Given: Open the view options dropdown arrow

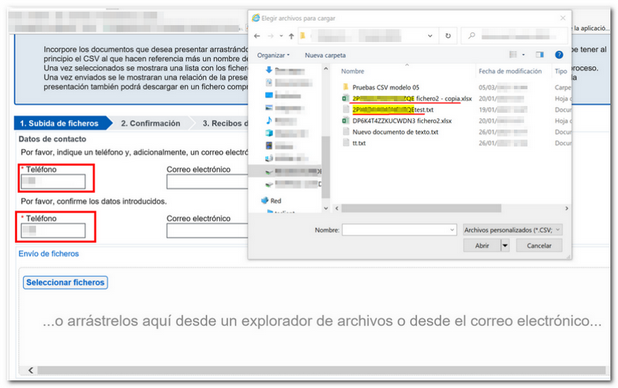Looking at the screenshot, I should tap(523, 55).
